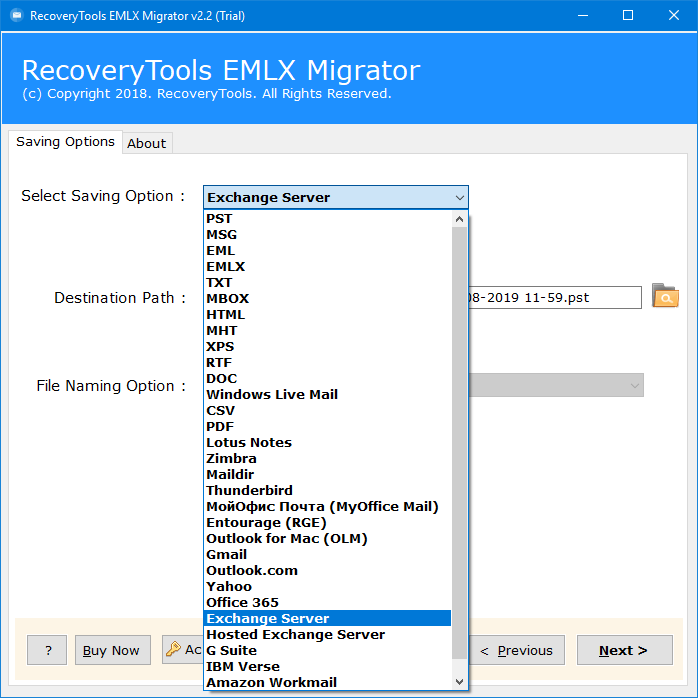Viewport: 698px width, 698px height.
Task: Pick Thunderbird from the list
Action: coord(327,491)
